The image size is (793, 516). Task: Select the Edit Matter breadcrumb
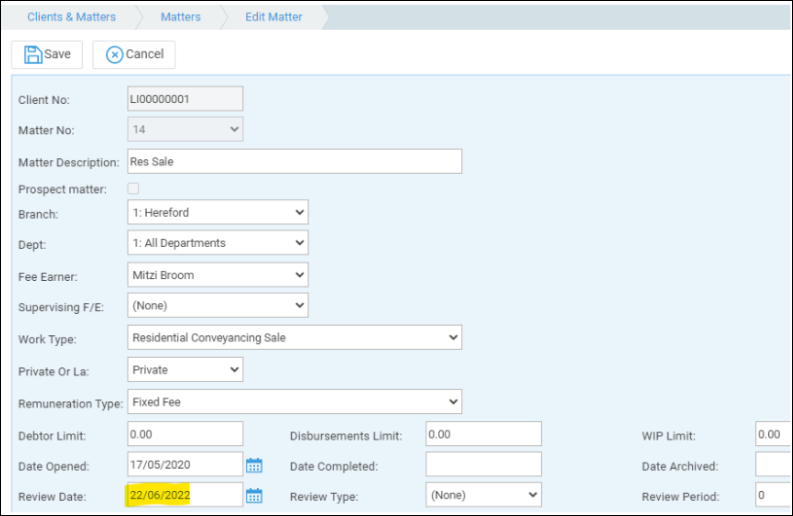273,17
